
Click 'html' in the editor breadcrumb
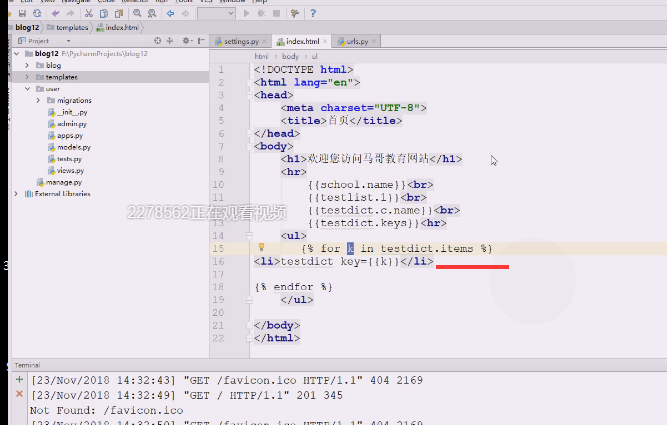point(261,56)
